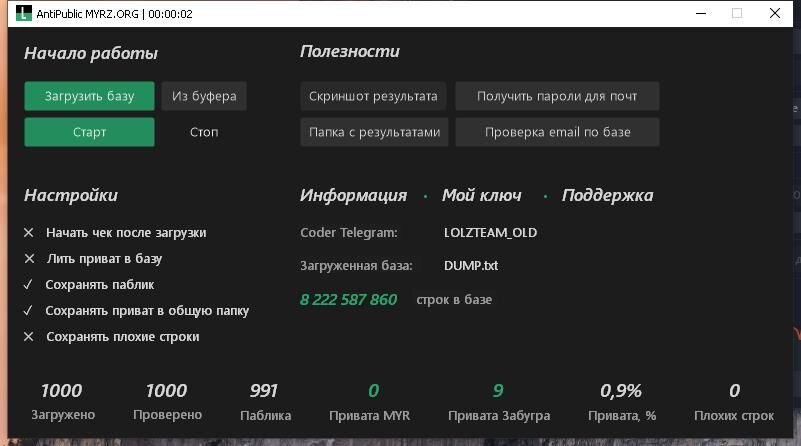
Task: Click Получить пароли для почт
Action: (x=557, y=96)
